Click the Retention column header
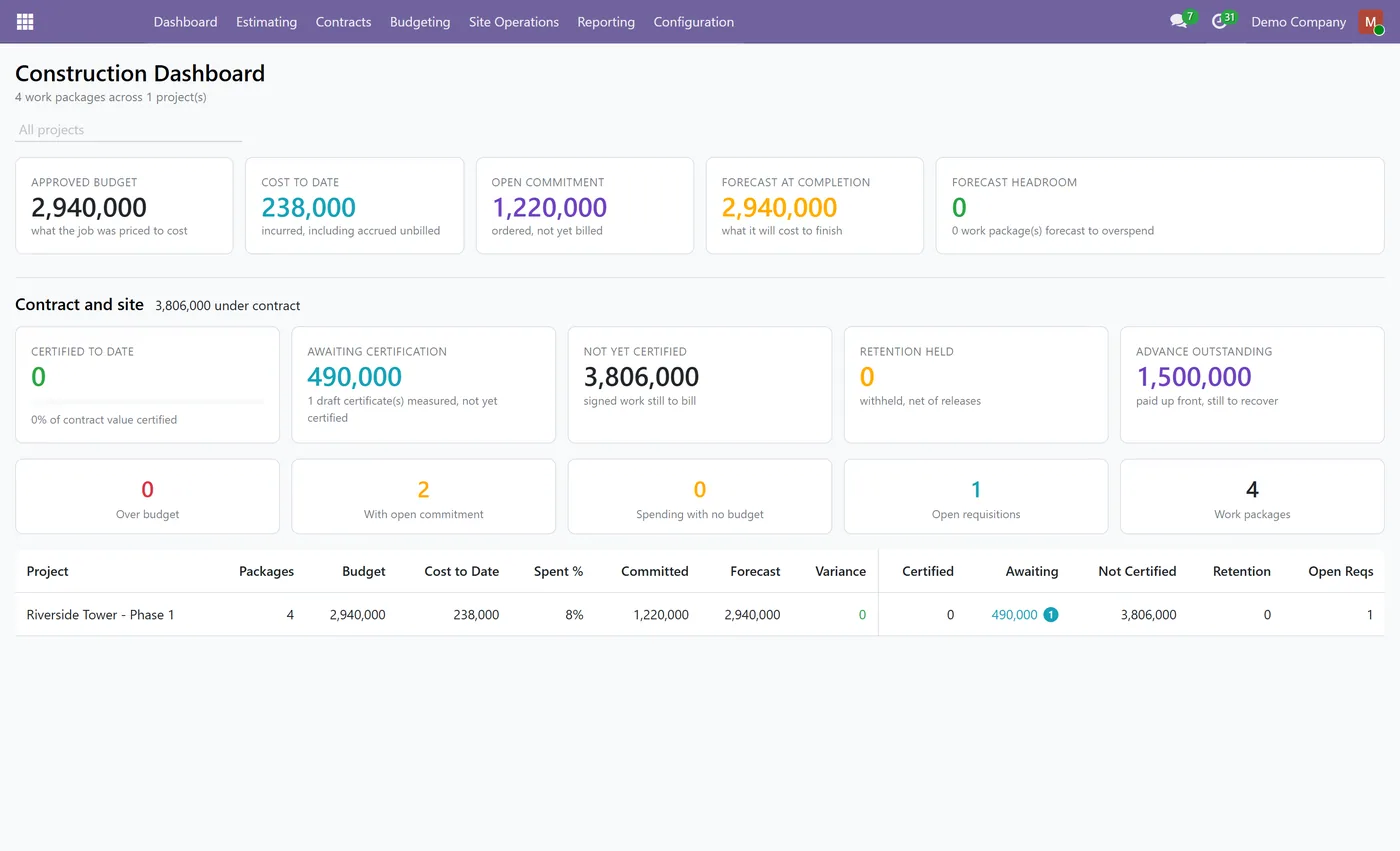The width and height of the screenshot is (1400, 851). [x=1241, y=571]
